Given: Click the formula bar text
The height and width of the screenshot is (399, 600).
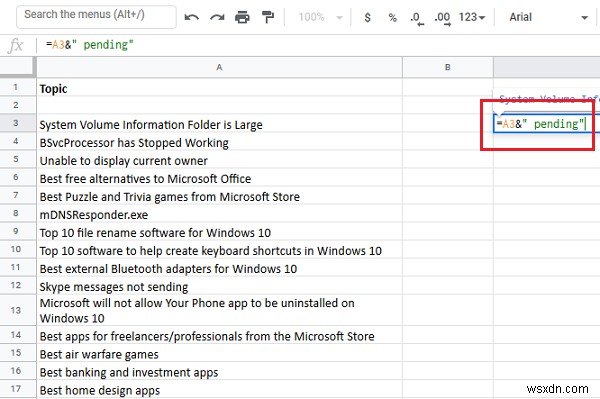Looking at the screenshot, I should [90, 45].
